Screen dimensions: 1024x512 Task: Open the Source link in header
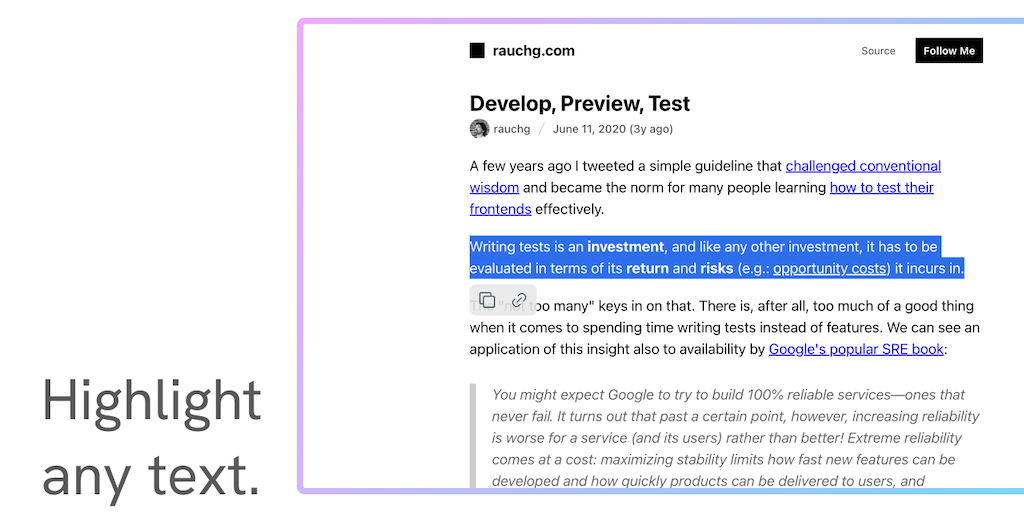(878, 51)
